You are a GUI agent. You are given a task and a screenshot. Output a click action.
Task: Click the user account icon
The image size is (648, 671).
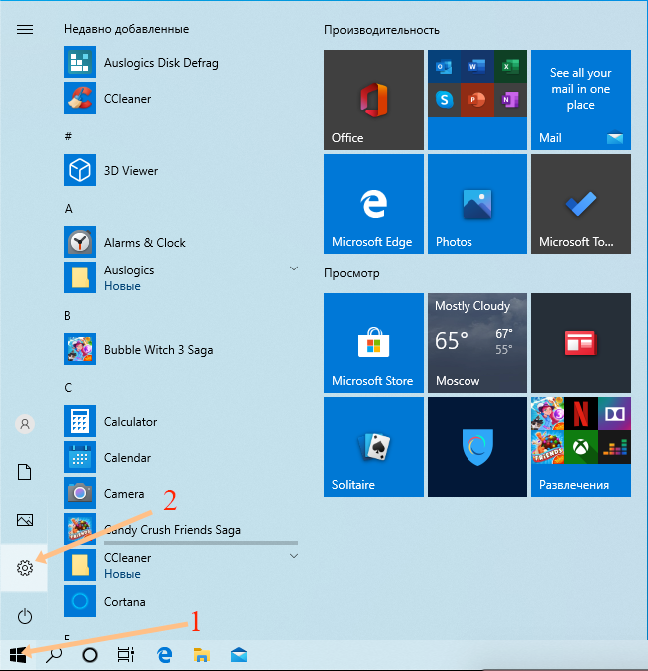point(25,424)
